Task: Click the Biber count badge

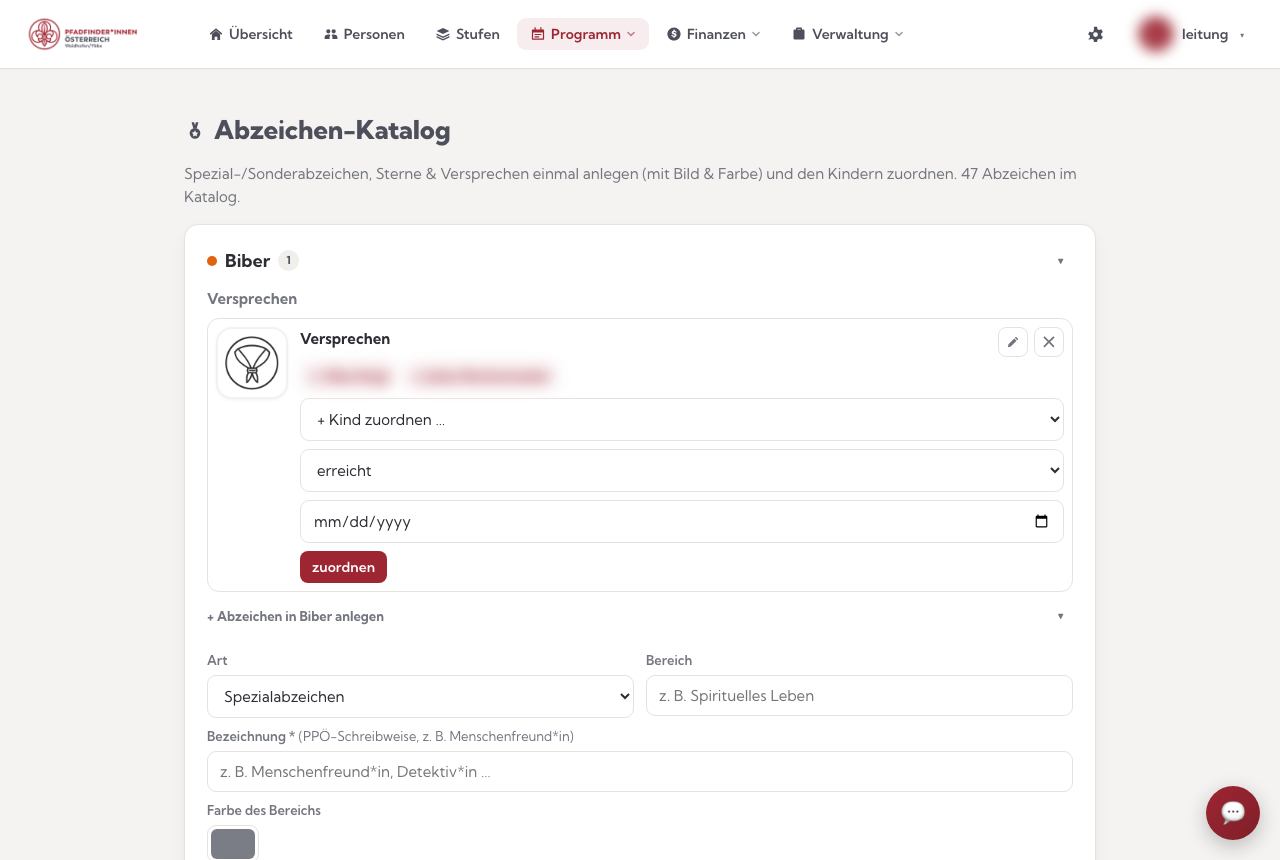Action: [288, 261]
